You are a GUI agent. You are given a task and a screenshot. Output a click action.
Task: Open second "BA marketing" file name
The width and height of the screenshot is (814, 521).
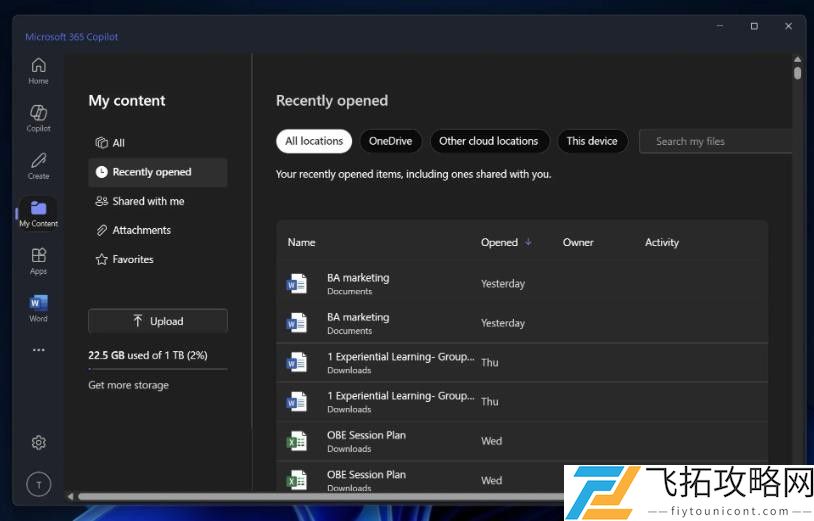click(x=358, y=317)
